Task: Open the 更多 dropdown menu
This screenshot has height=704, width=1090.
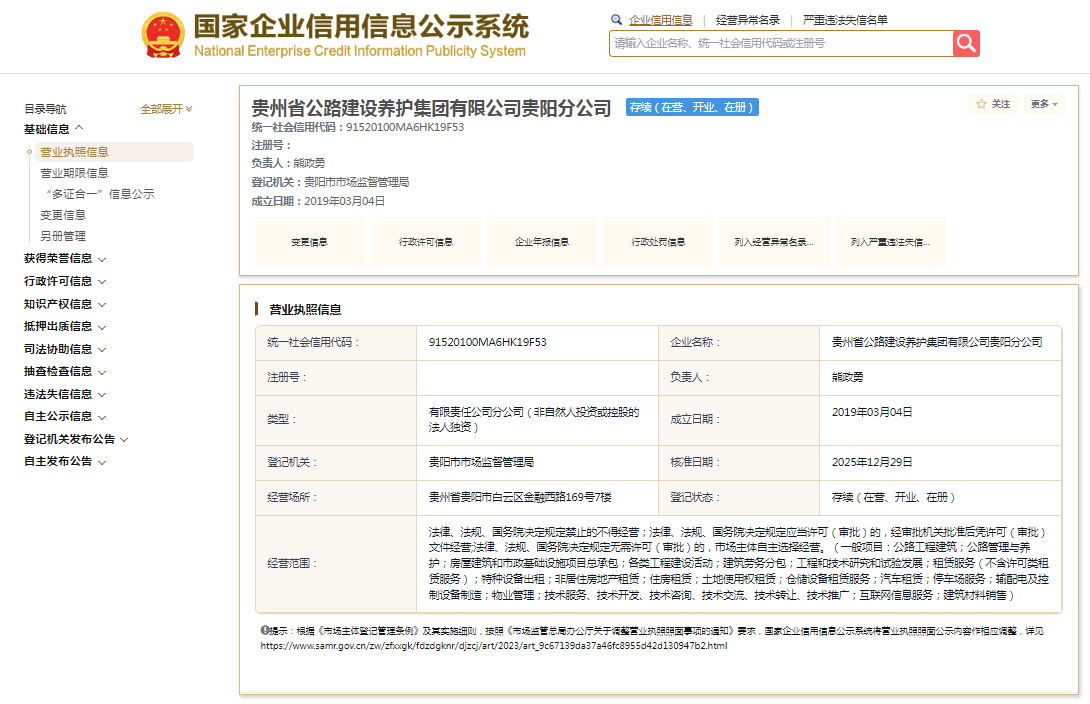Action: click(x=1044, y=104)
